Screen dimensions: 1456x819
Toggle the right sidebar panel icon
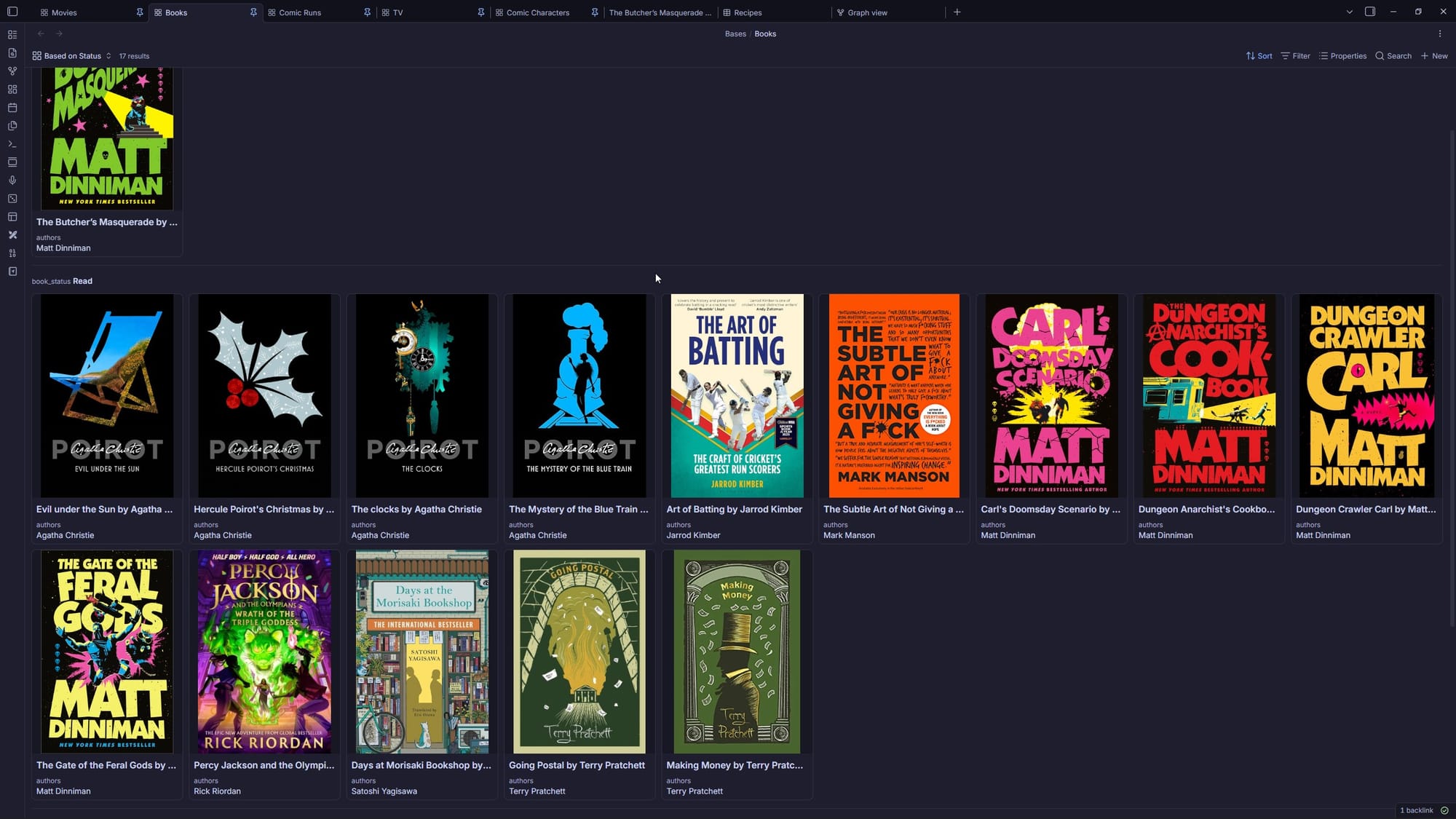[x=1370, y=12]
